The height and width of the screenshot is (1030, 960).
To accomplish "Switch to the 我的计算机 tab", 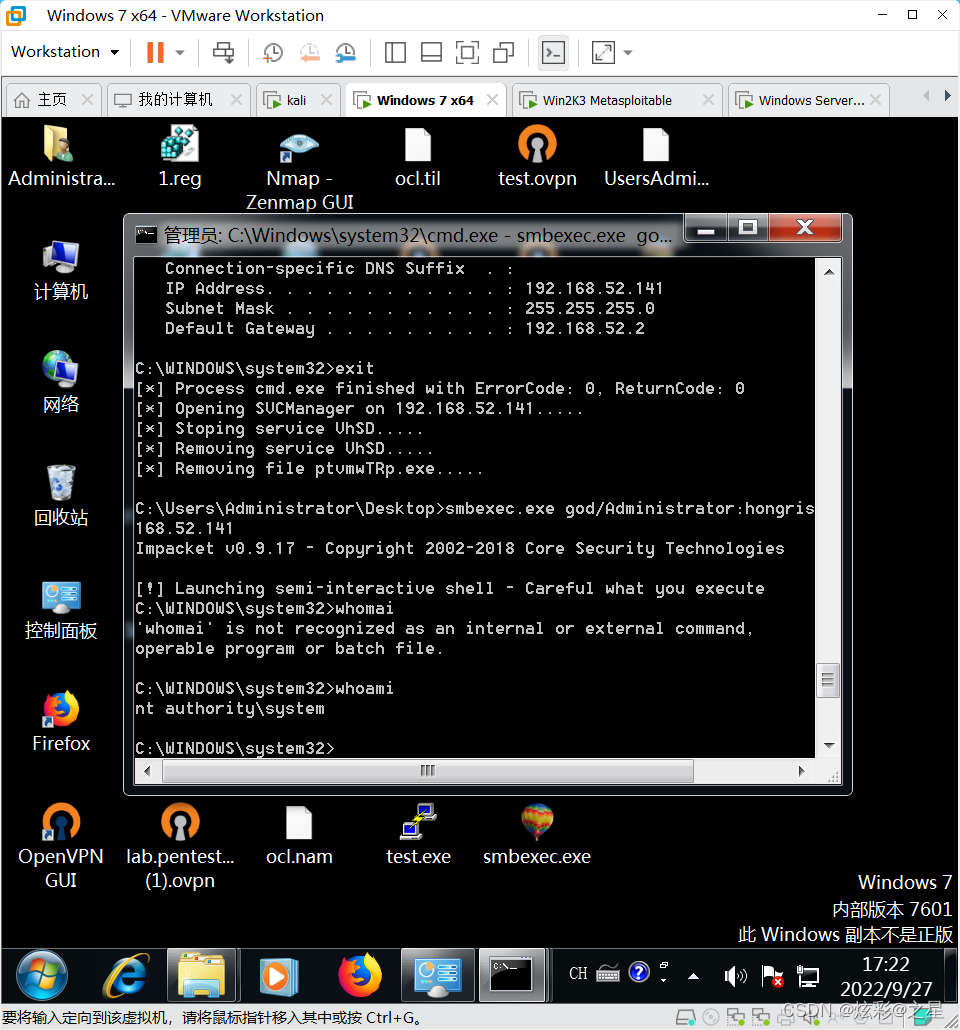I will point(177,100).
